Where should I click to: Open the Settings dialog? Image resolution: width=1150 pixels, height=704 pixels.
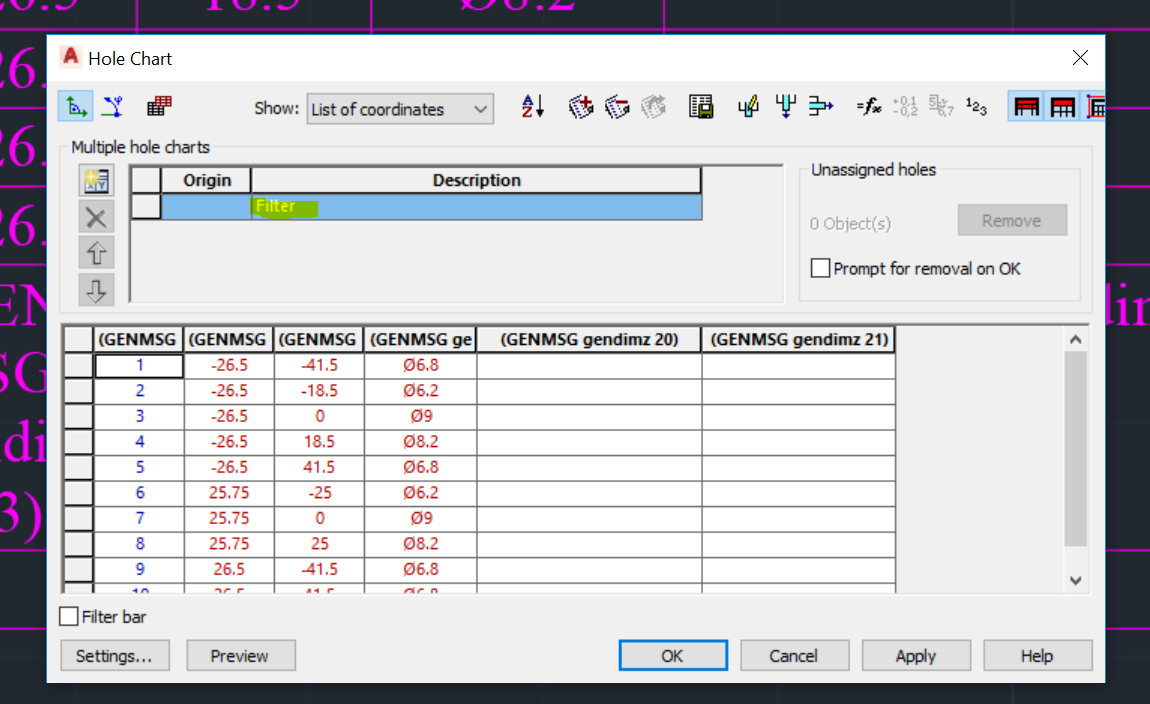click(115, 655)
